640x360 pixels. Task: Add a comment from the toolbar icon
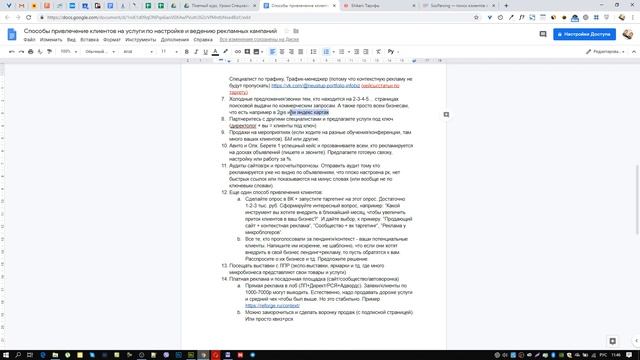click(x=247, y=52)
